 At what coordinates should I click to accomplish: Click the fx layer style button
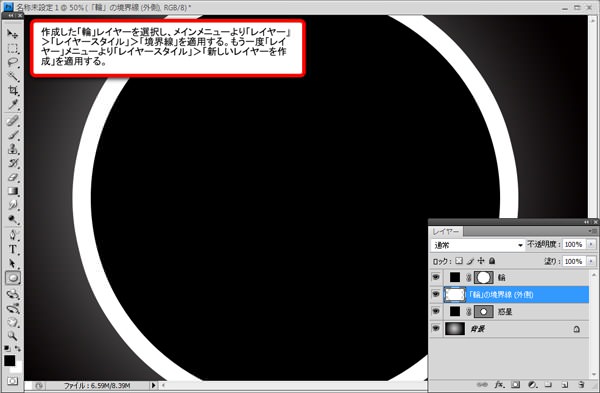click(499, 384)
